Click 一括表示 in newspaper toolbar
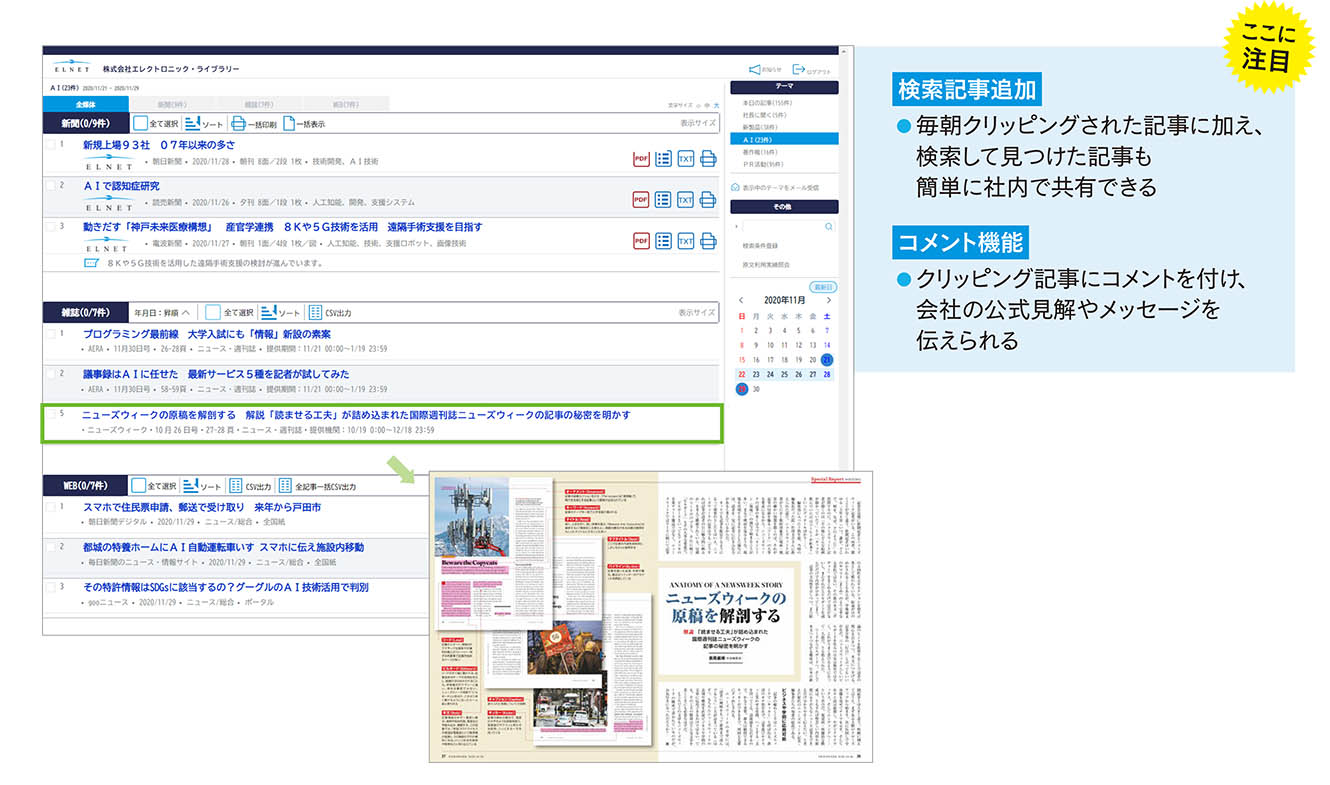The height and width of the screenshot is (785, 1330). [x=304, y=124]
